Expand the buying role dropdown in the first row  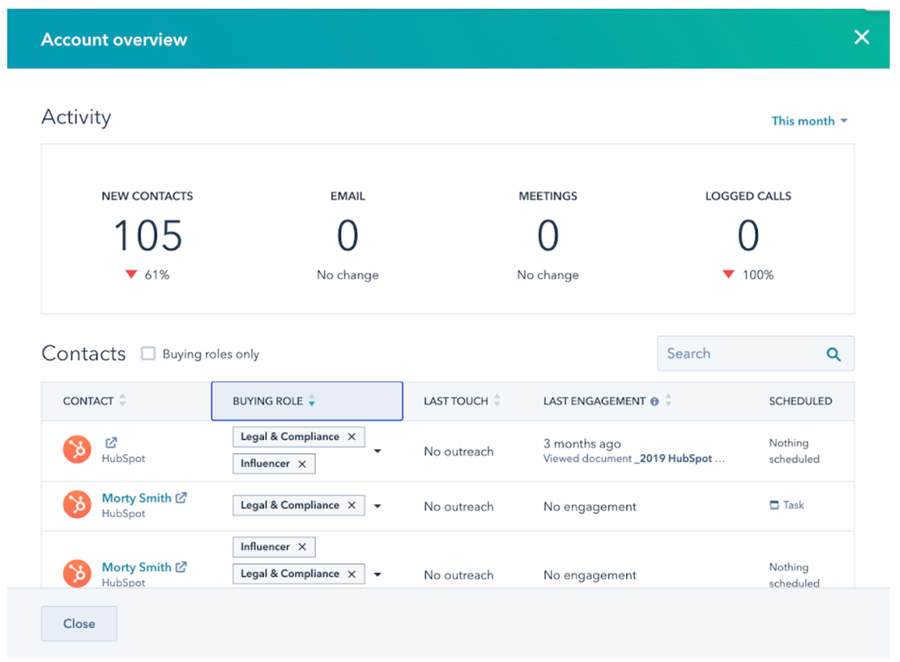click(378, 451)
